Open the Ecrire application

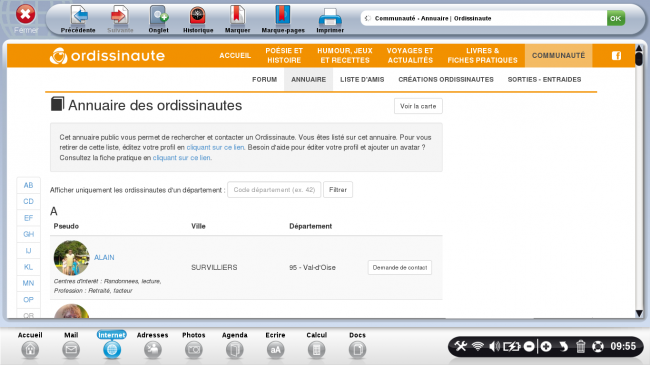pyautogui.click(x=275, y=345)
